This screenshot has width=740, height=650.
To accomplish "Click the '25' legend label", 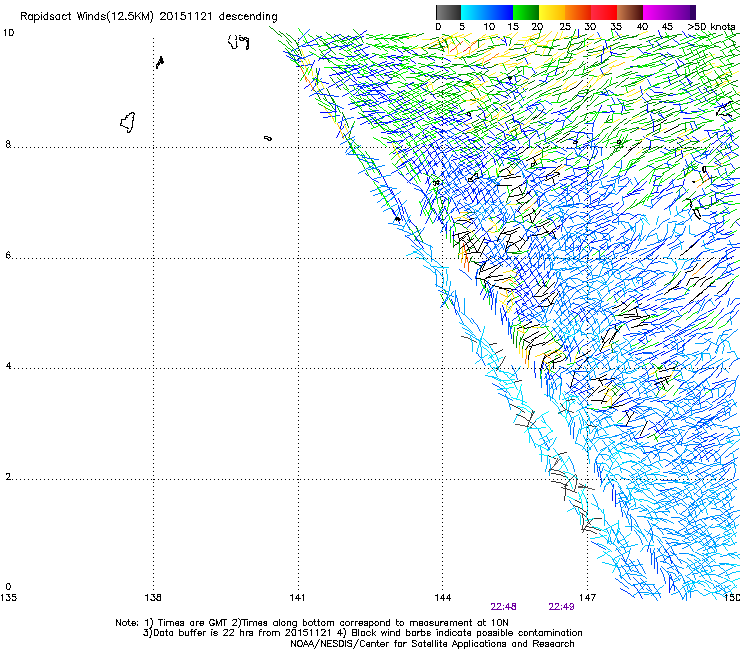I will 565,26.
